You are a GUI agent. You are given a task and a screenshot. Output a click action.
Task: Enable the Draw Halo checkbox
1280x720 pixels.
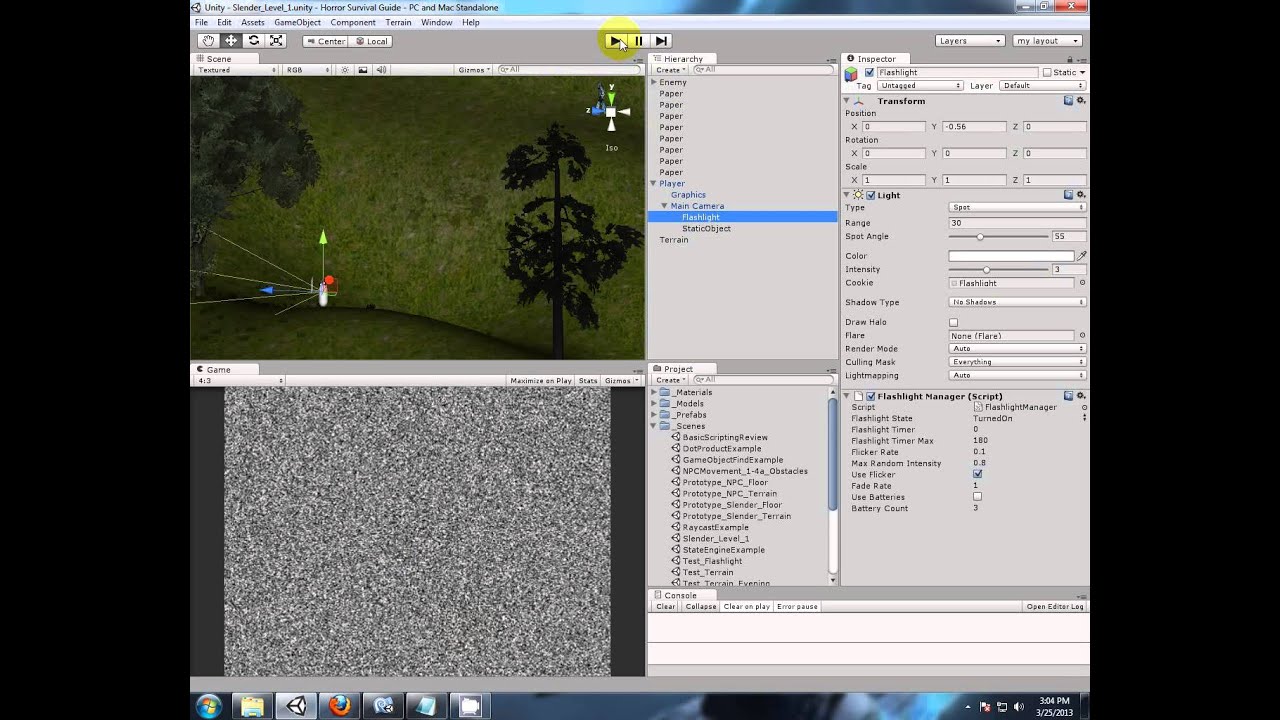tap(953, 323)
